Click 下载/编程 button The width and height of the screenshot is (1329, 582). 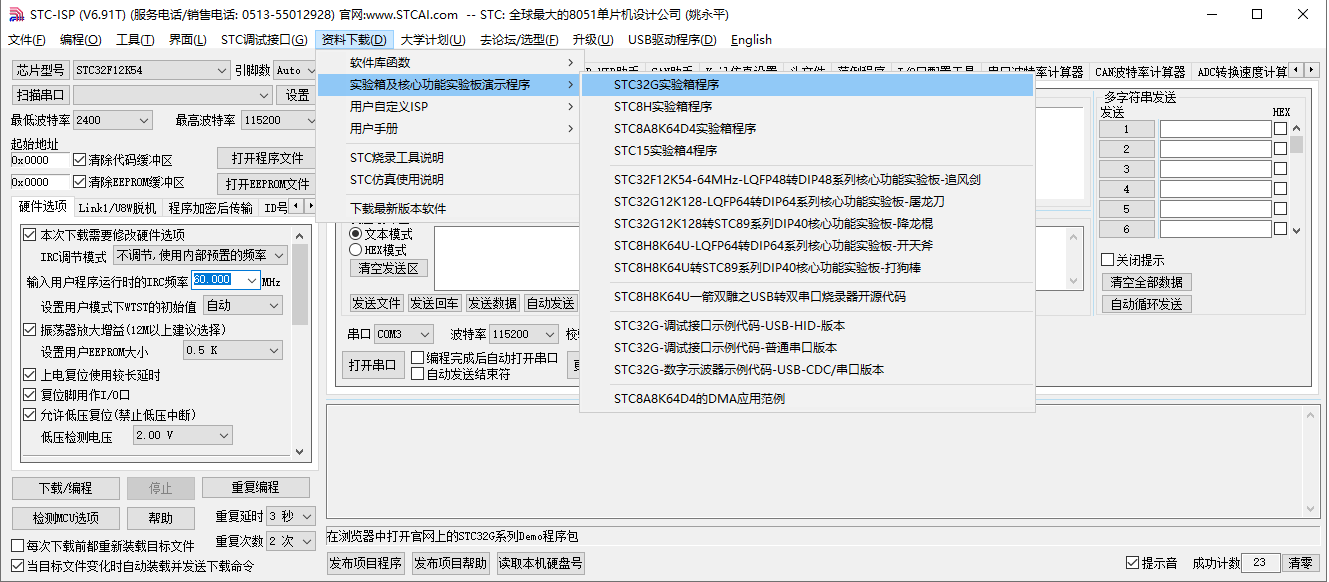click(x=65, y=488)
